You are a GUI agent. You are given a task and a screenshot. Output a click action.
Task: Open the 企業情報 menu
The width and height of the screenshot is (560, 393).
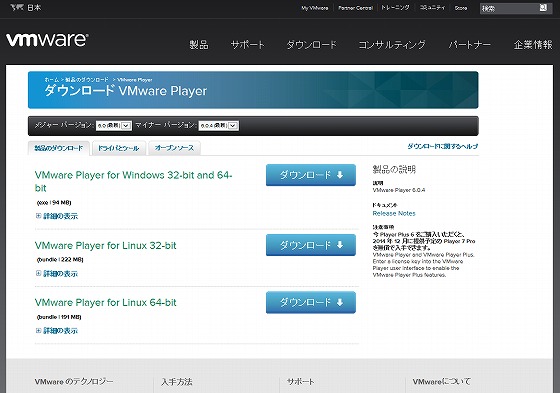click(533, 45)
